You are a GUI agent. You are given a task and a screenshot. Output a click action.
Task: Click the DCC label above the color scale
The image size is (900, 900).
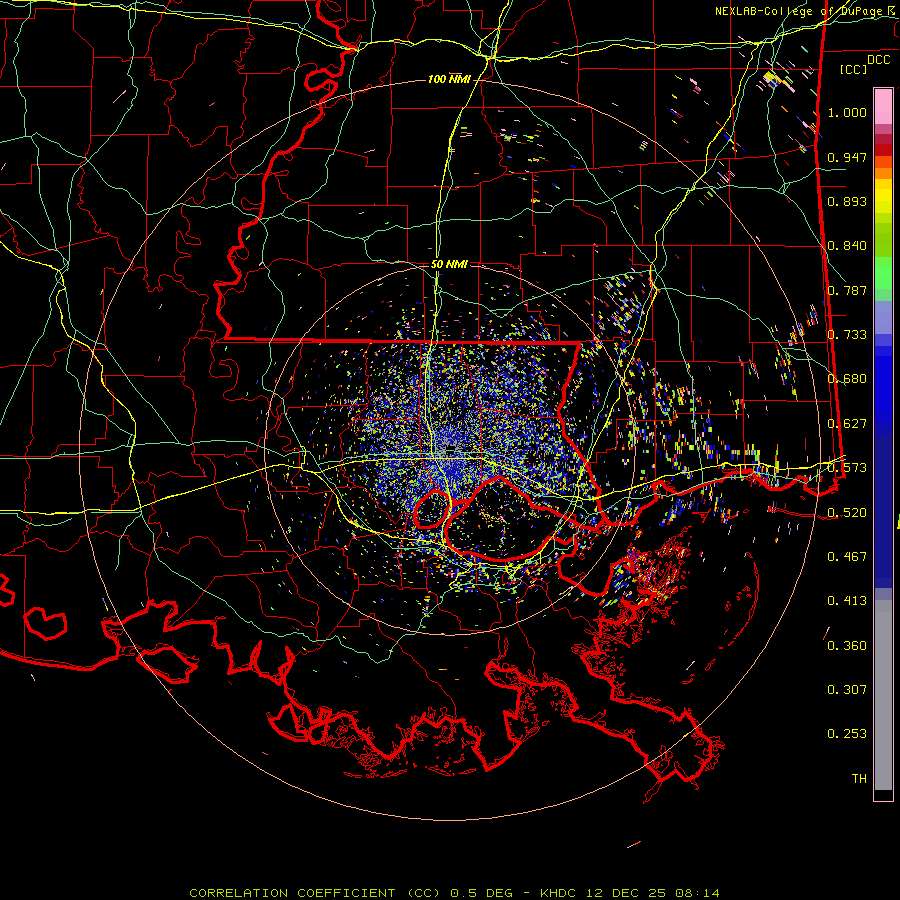[x=878, y=60]
